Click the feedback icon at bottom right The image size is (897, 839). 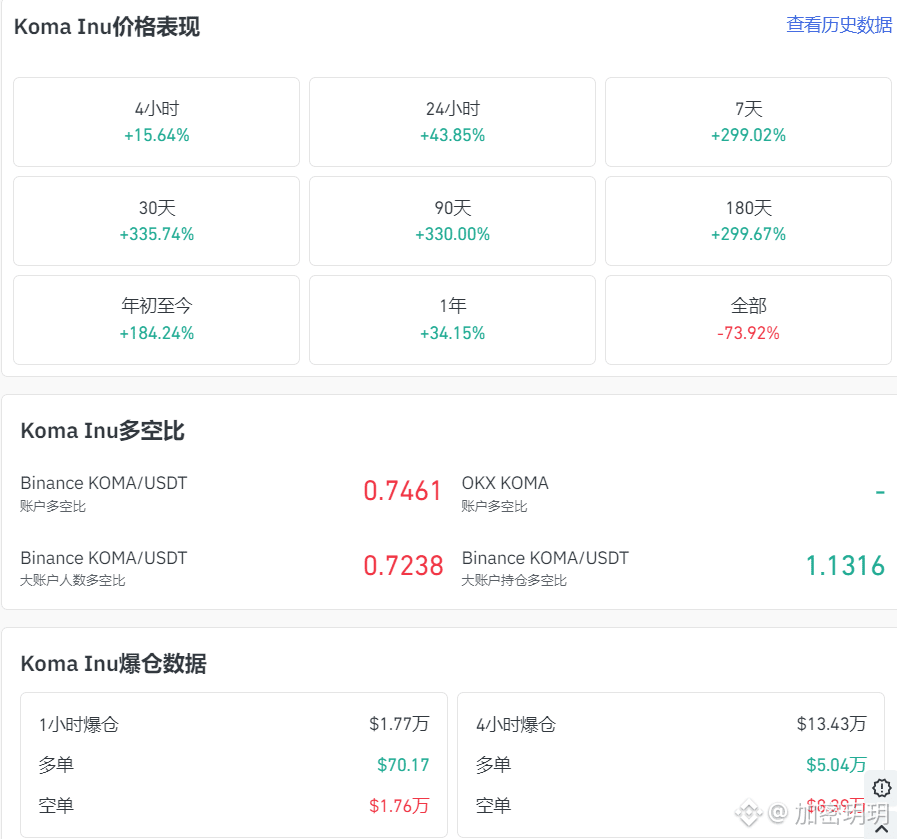click(882, 788)
